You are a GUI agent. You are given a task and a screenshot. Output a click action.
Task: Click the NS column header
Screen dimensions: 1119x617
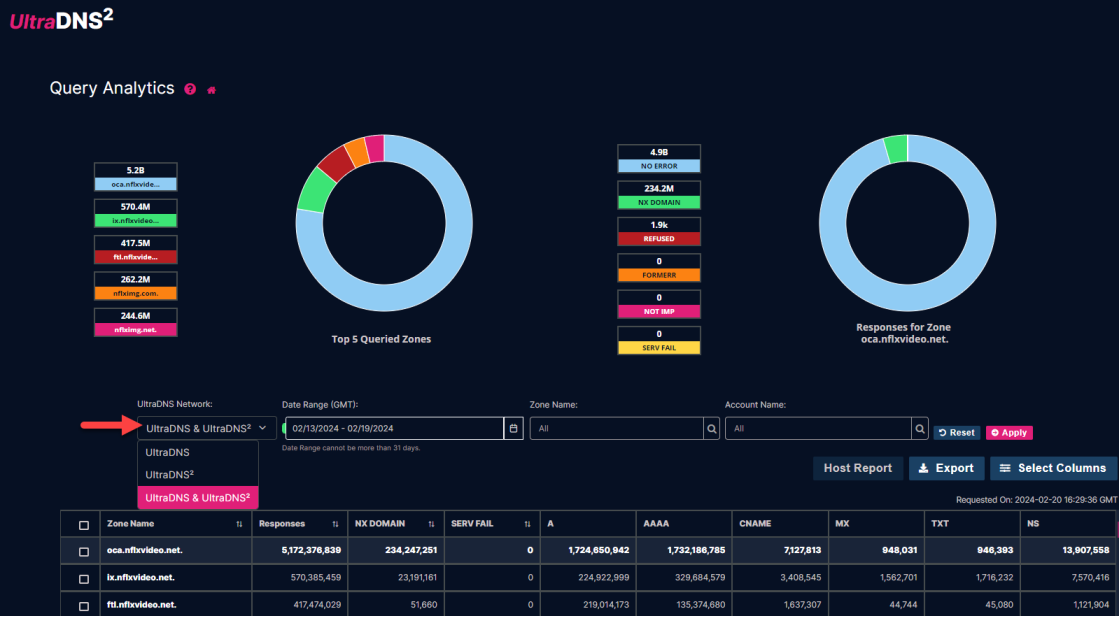click(1068, 524)
